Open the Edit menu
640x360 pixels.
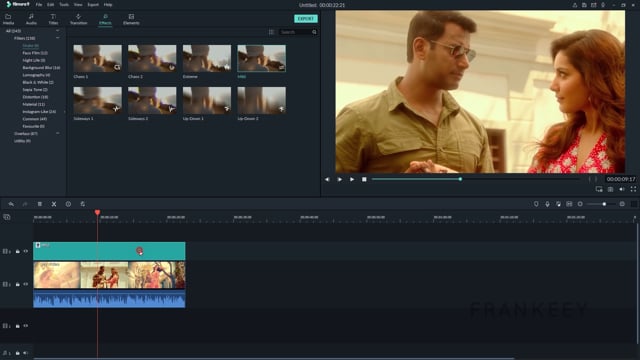51,5
